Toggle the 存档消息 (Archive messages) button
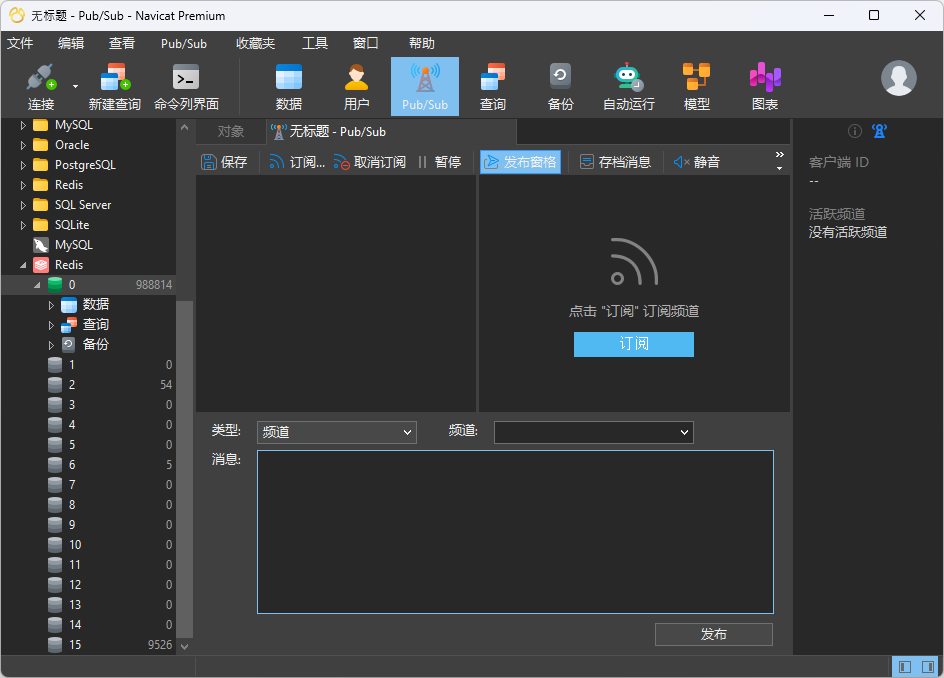 tap(615, 162)
